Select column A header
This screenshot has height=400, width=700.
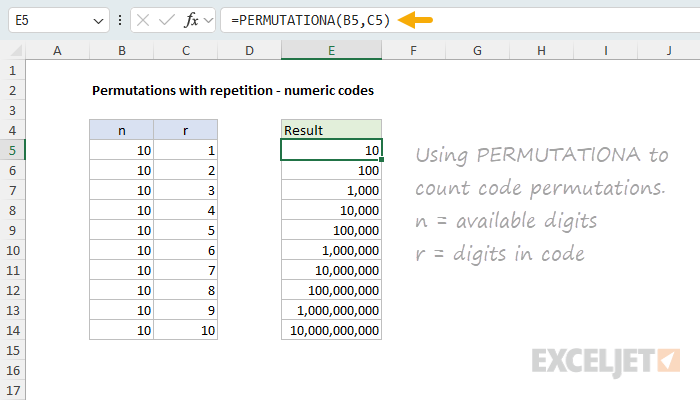[x=57, y=50]
